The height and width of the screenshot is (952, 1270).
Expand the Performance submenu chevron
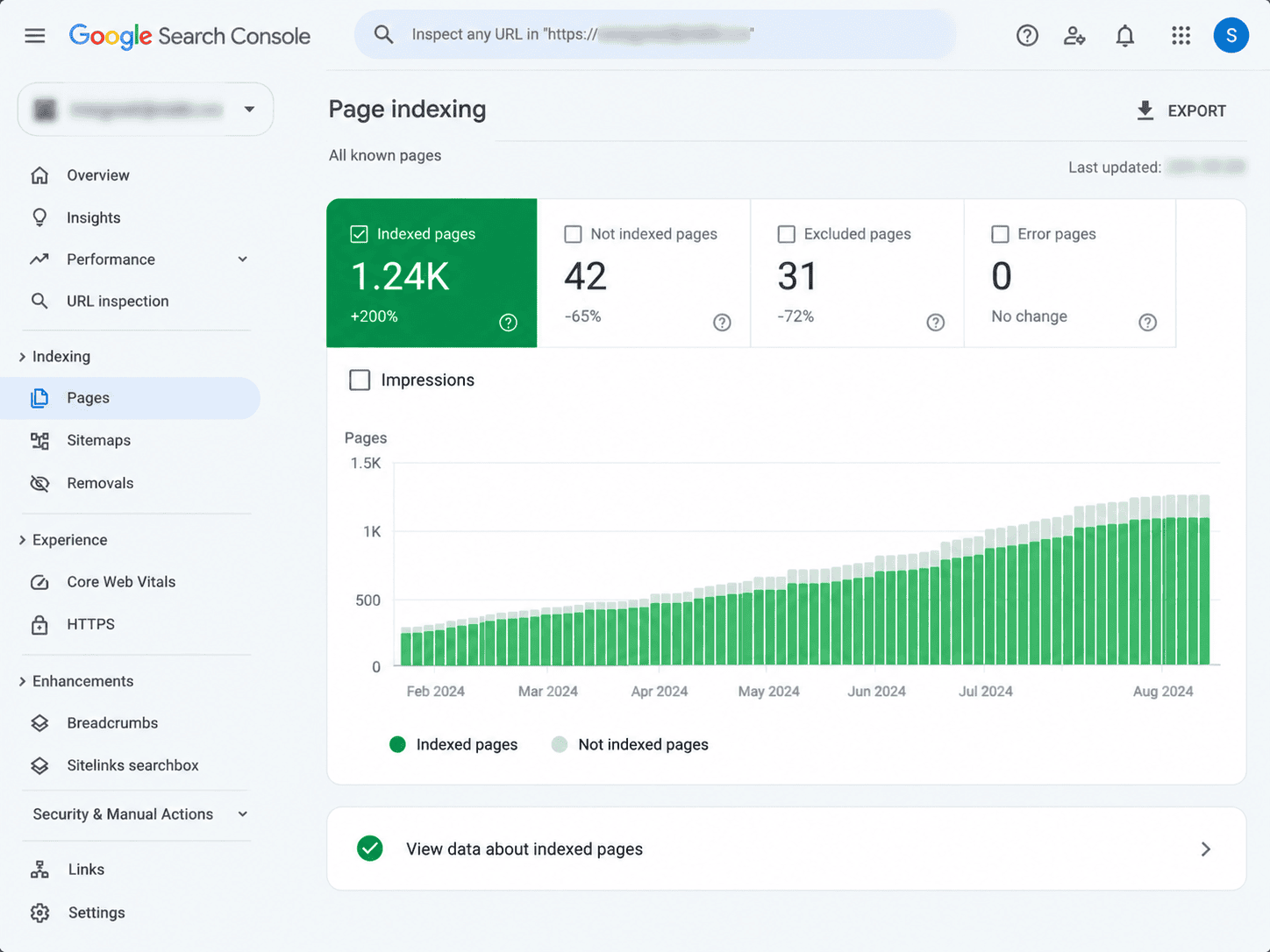tap(243, 259)
